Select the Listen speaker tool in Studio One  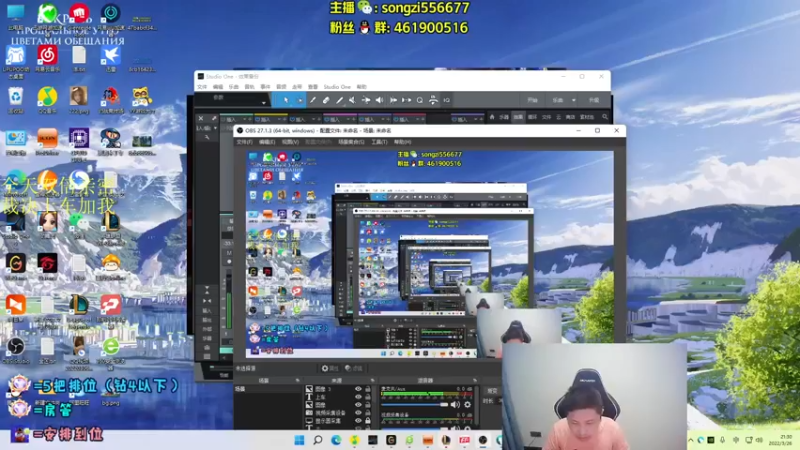pos(379,100)
